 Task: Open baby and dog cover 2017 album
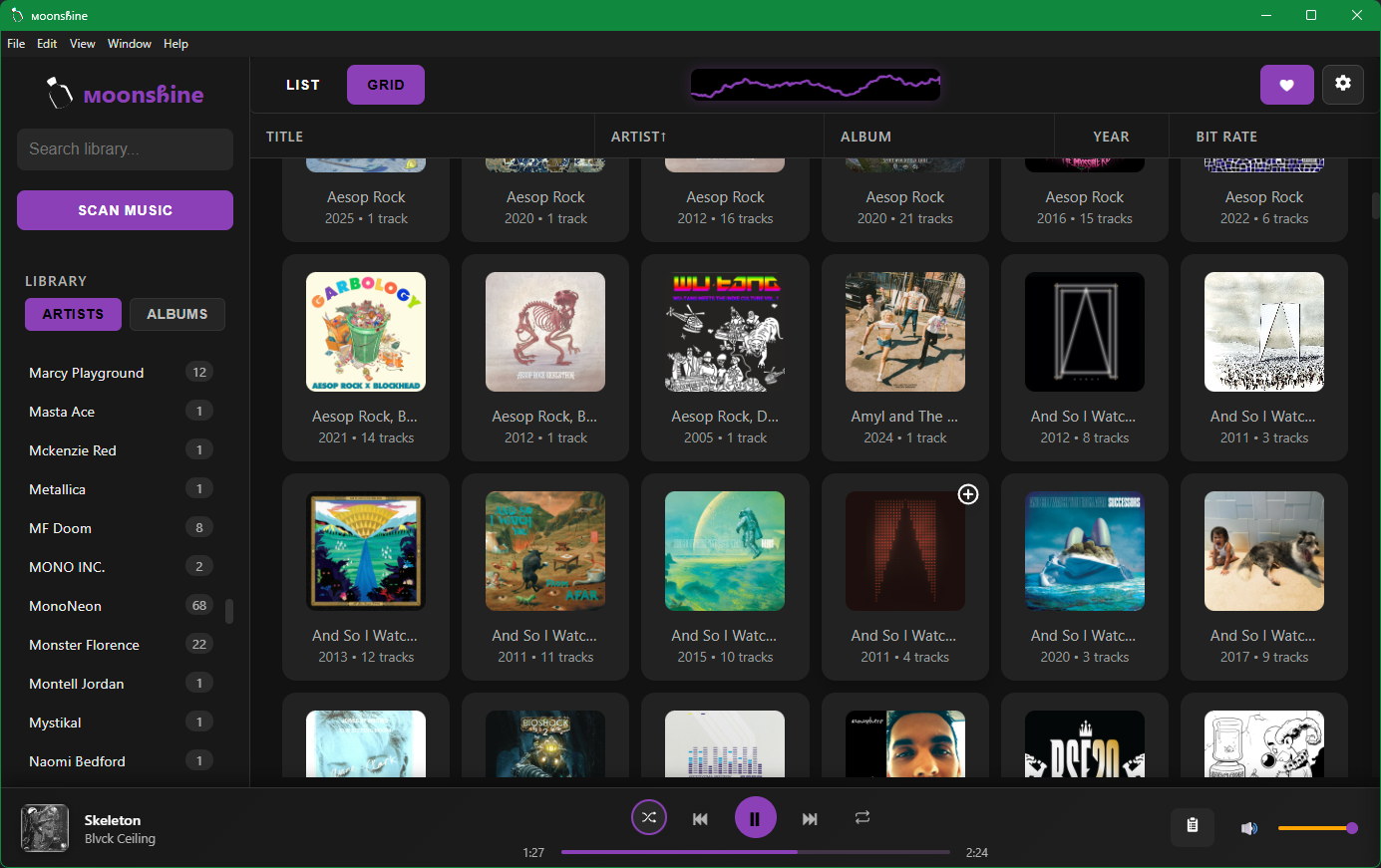click(x=1264, y=551)
